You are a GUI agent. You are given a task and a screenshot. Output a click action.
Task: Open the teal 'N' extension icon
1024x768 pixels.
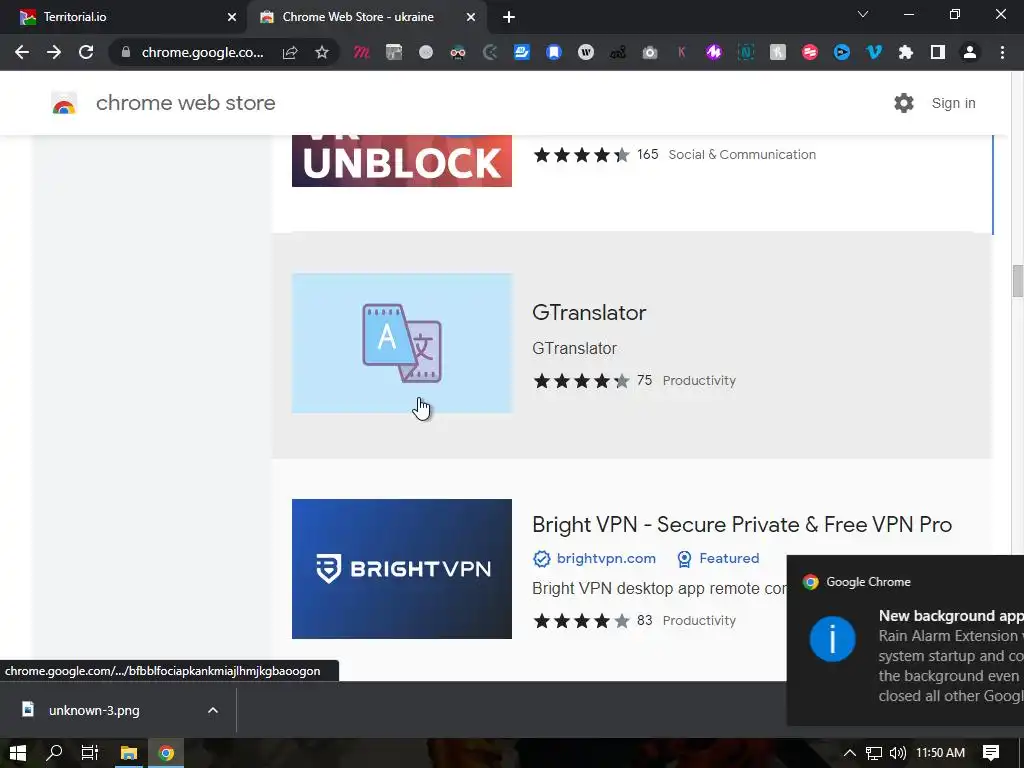[746, 52]
